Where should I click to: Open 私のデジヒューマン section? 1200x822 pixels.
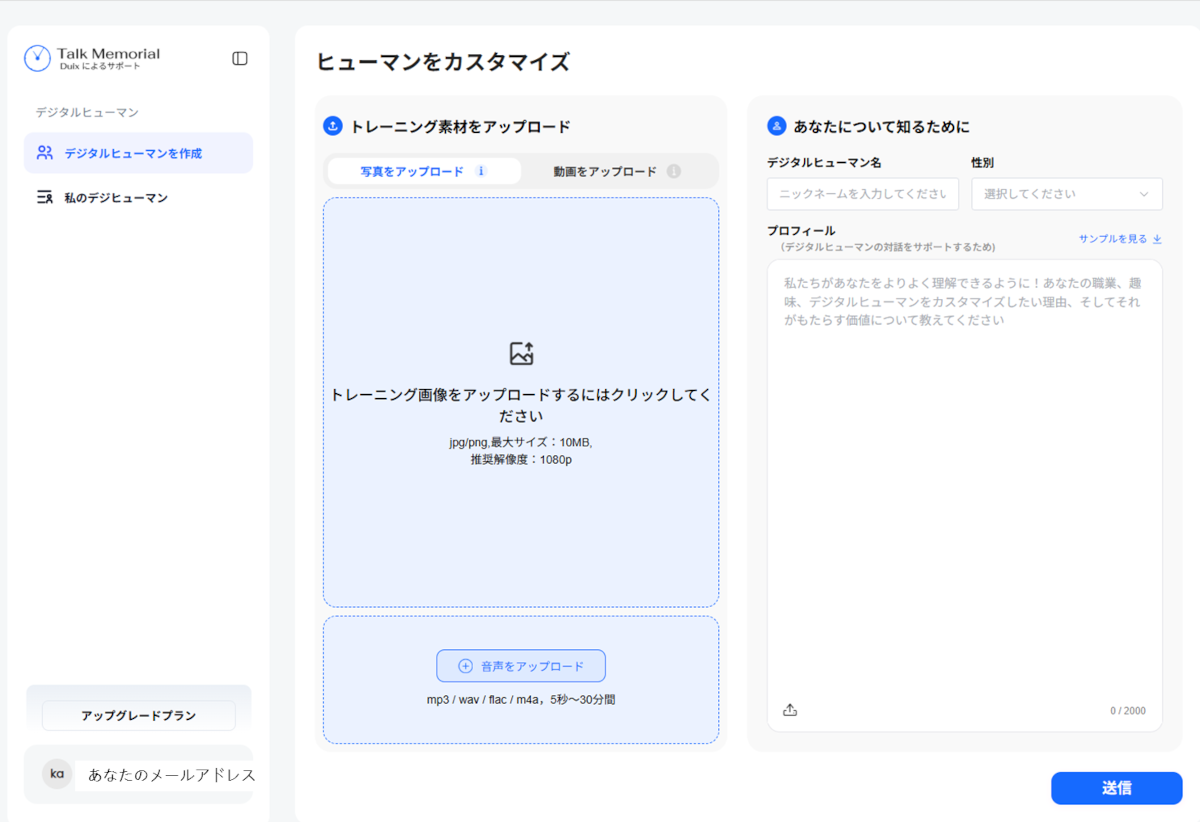[110, 197]
